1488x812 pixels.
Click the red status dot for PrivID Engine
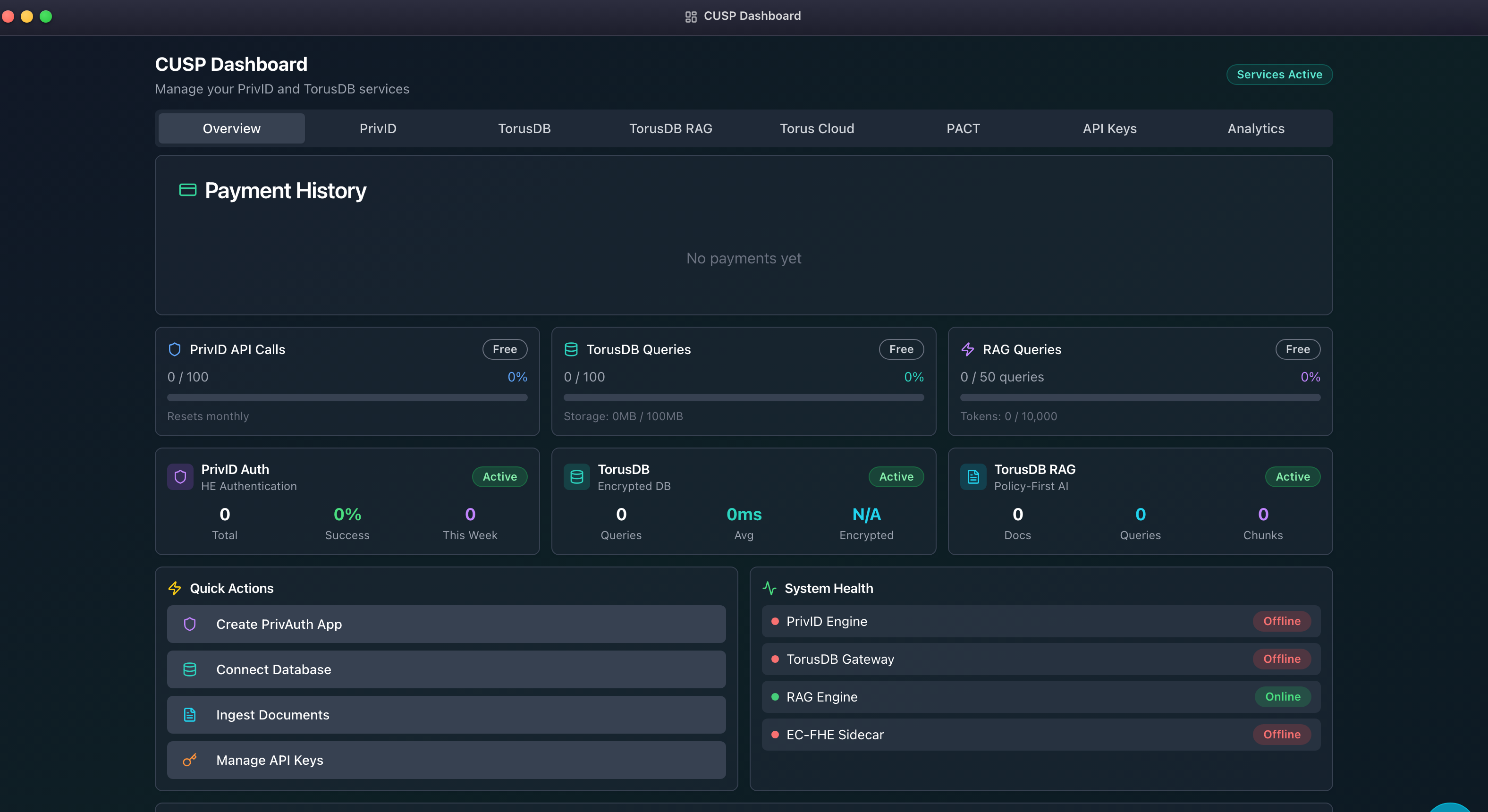coord(775,621)
